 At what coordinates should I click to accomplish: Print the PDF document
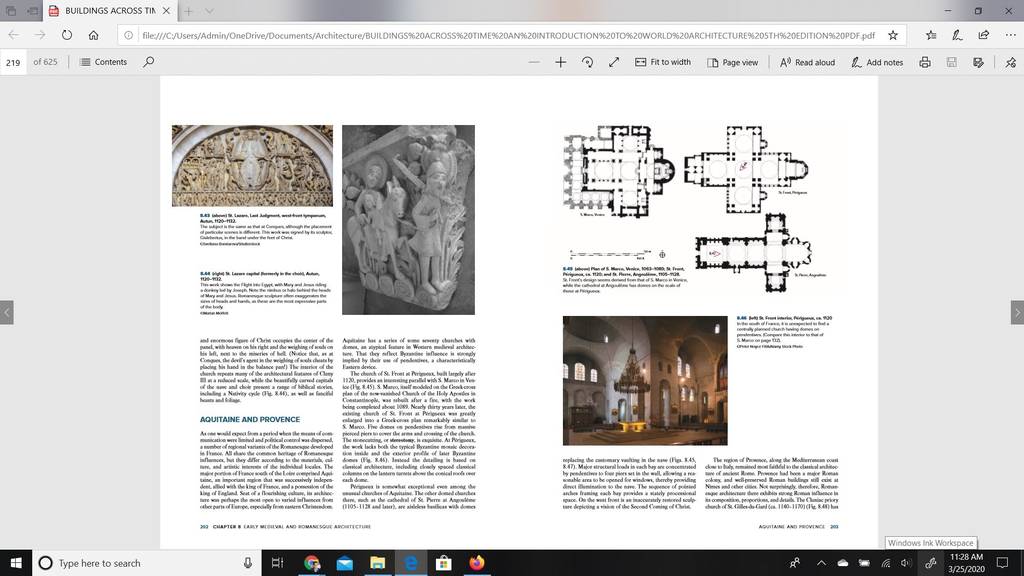(925, 62)
